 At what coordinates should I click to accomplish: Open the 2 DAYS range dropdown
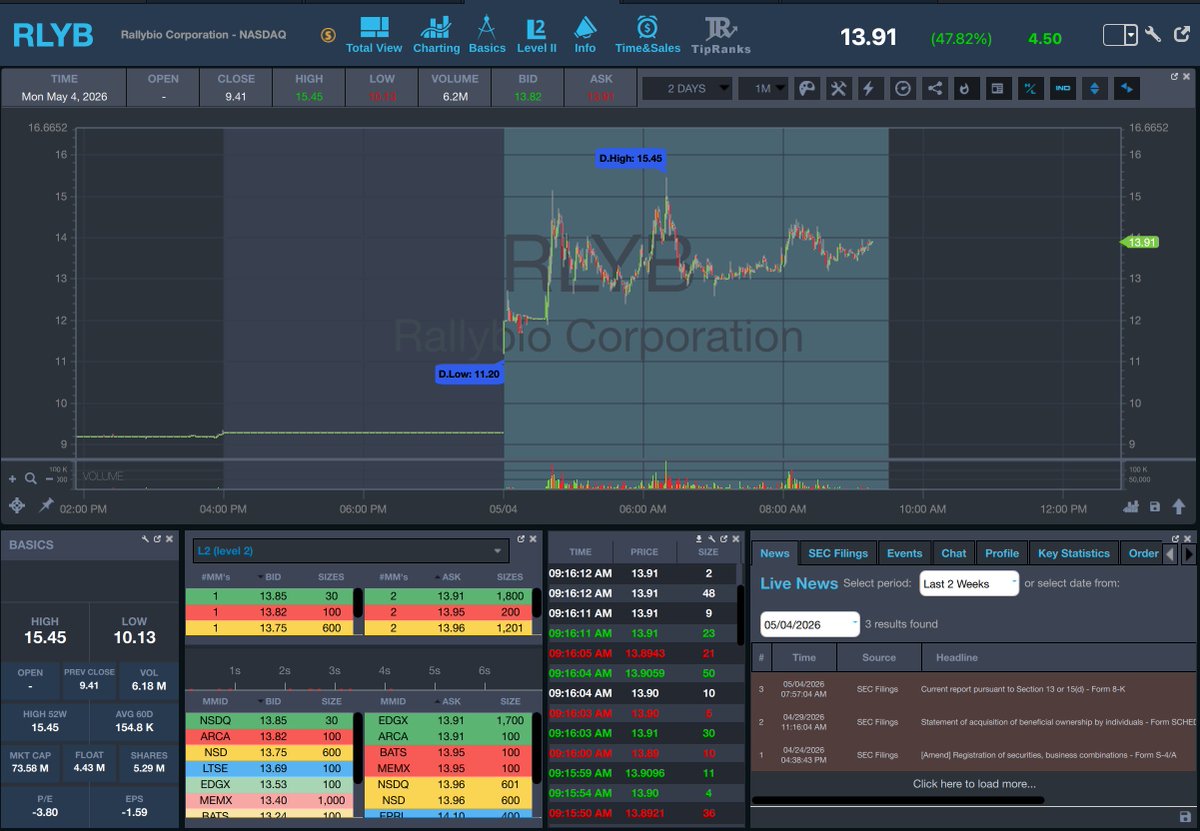click(x=686, y=88)
